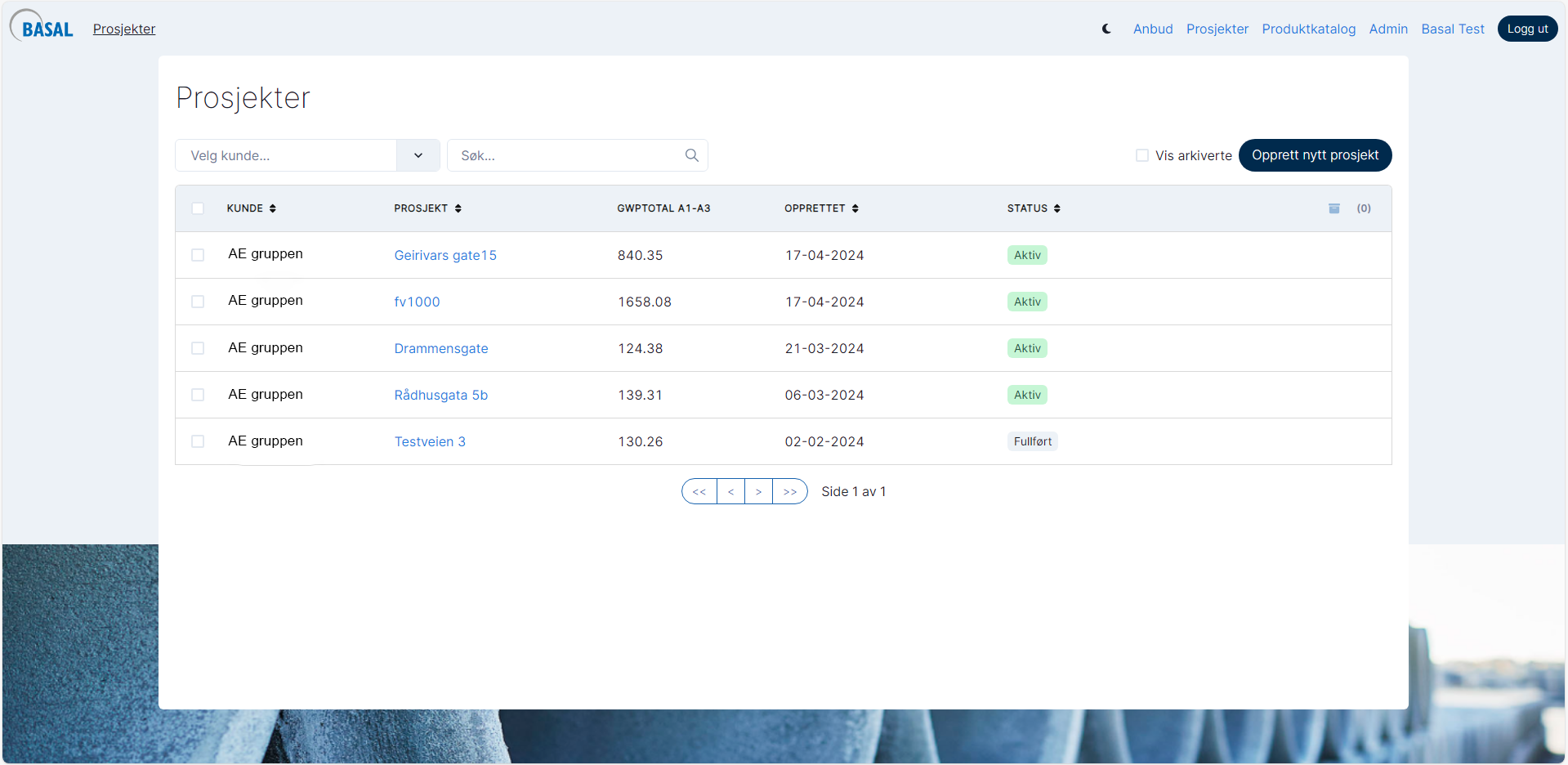The height and width of the screenshot is (765, 1568).
Task: Sort table by Prosjekt column arrows
Action: tap(458, 208)
